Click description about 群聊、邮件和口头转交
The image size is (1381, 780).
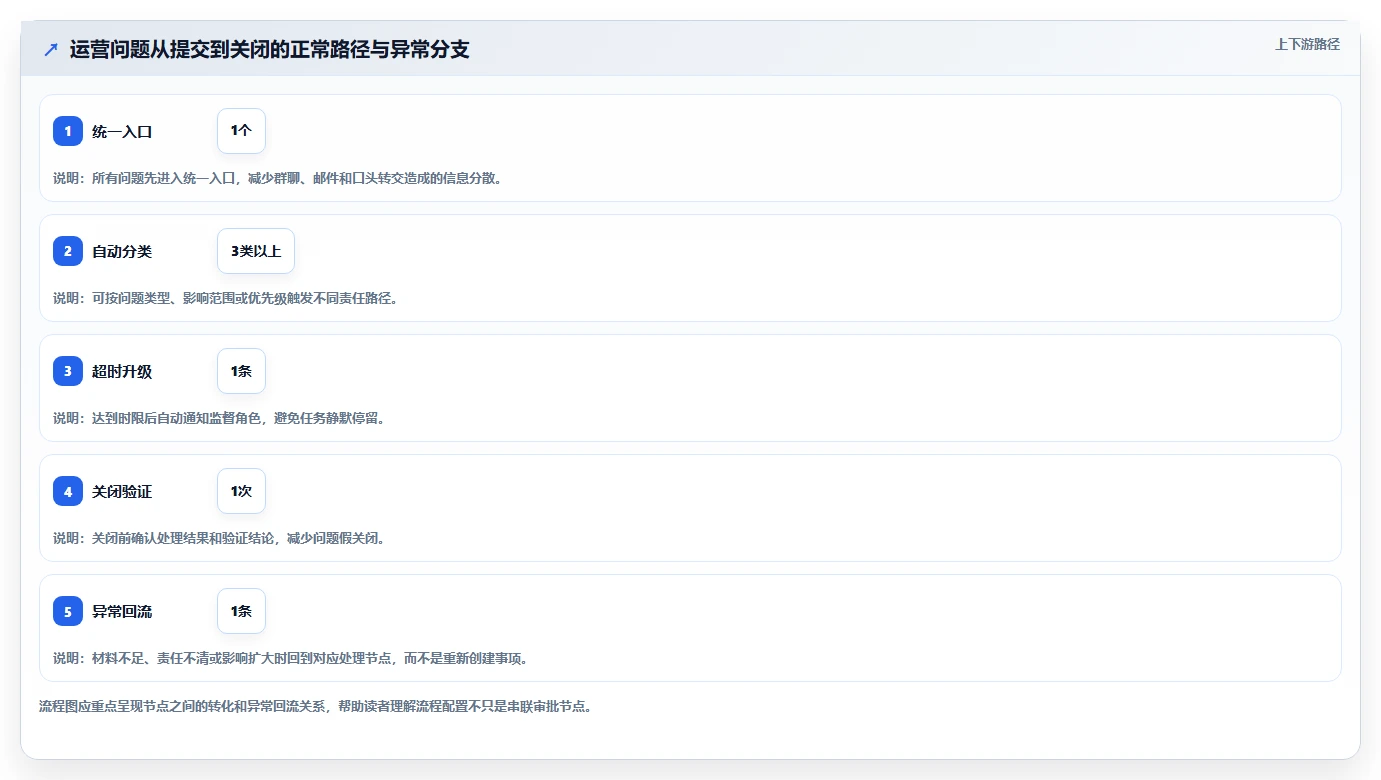(x=277, y=178)
